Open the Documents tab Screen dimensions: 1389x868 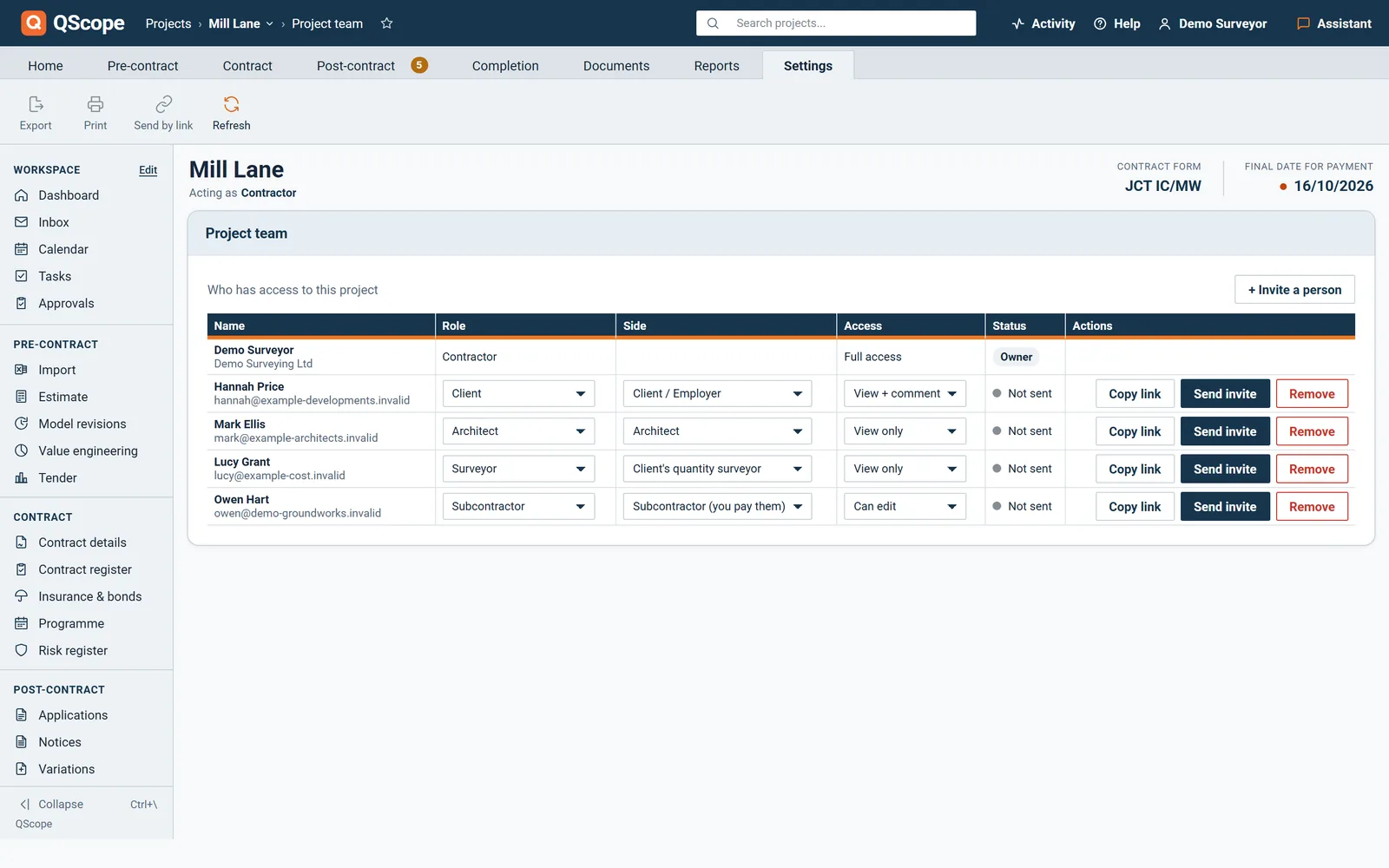pos(616,66)
